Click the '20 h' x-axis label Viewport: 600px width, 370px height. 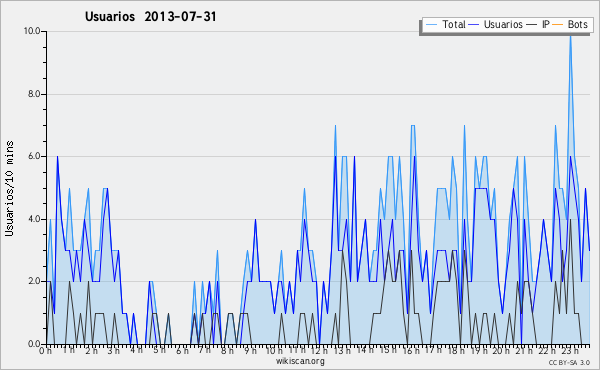[x=501, y=351]
